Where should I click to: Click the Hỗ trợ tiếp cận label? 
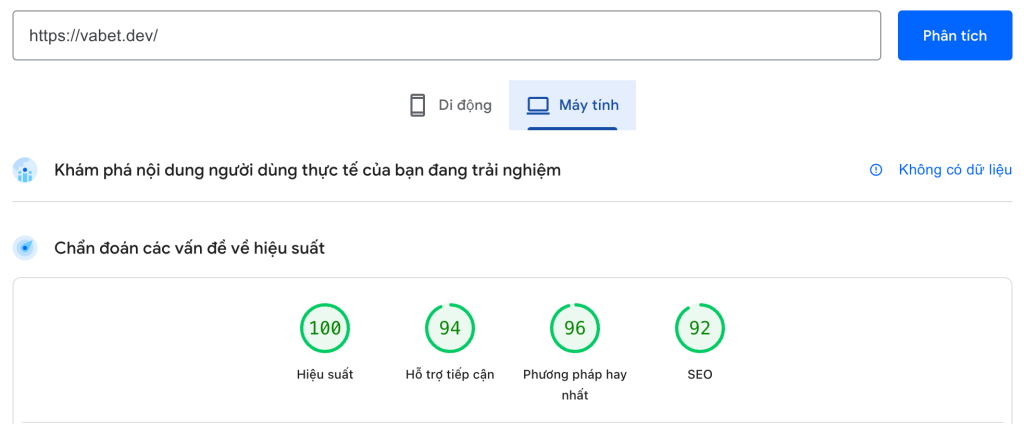tap(449, 375)
